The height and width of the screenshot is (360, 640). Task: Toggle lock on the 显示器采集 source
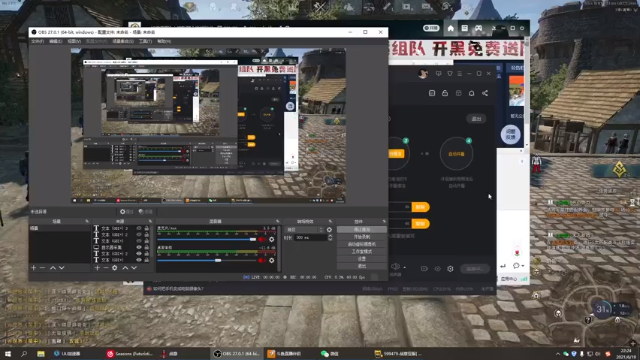coord(147,247)
